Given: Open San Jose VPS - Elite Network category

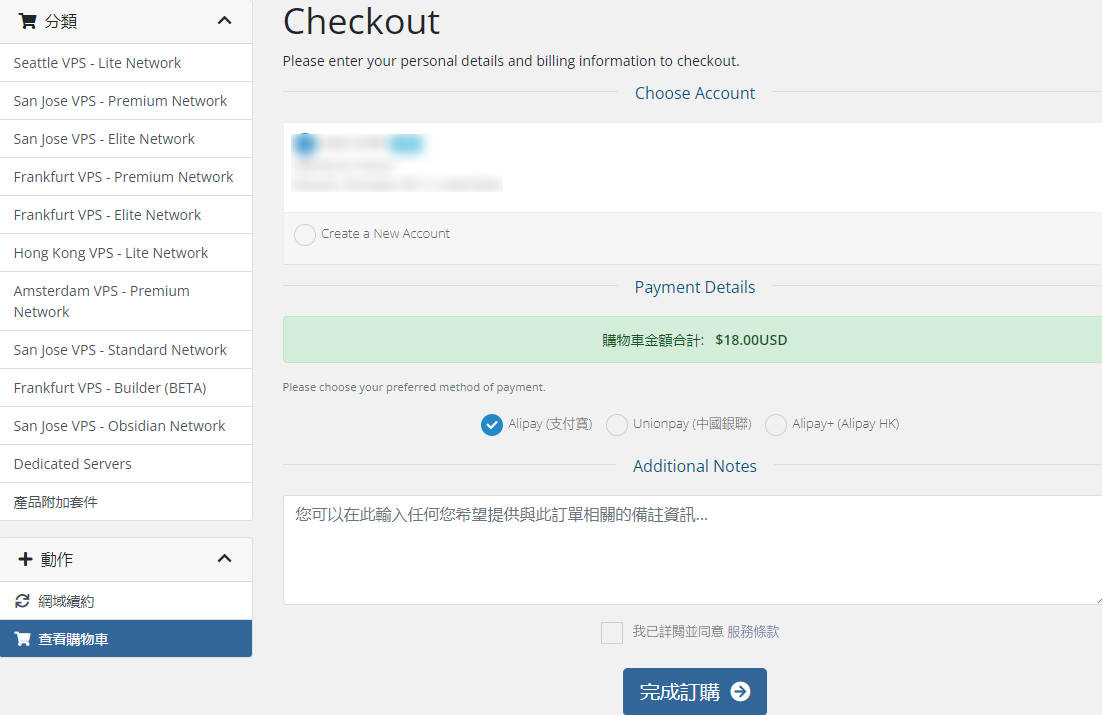Looking at the screenshot, I should (126, 139).
